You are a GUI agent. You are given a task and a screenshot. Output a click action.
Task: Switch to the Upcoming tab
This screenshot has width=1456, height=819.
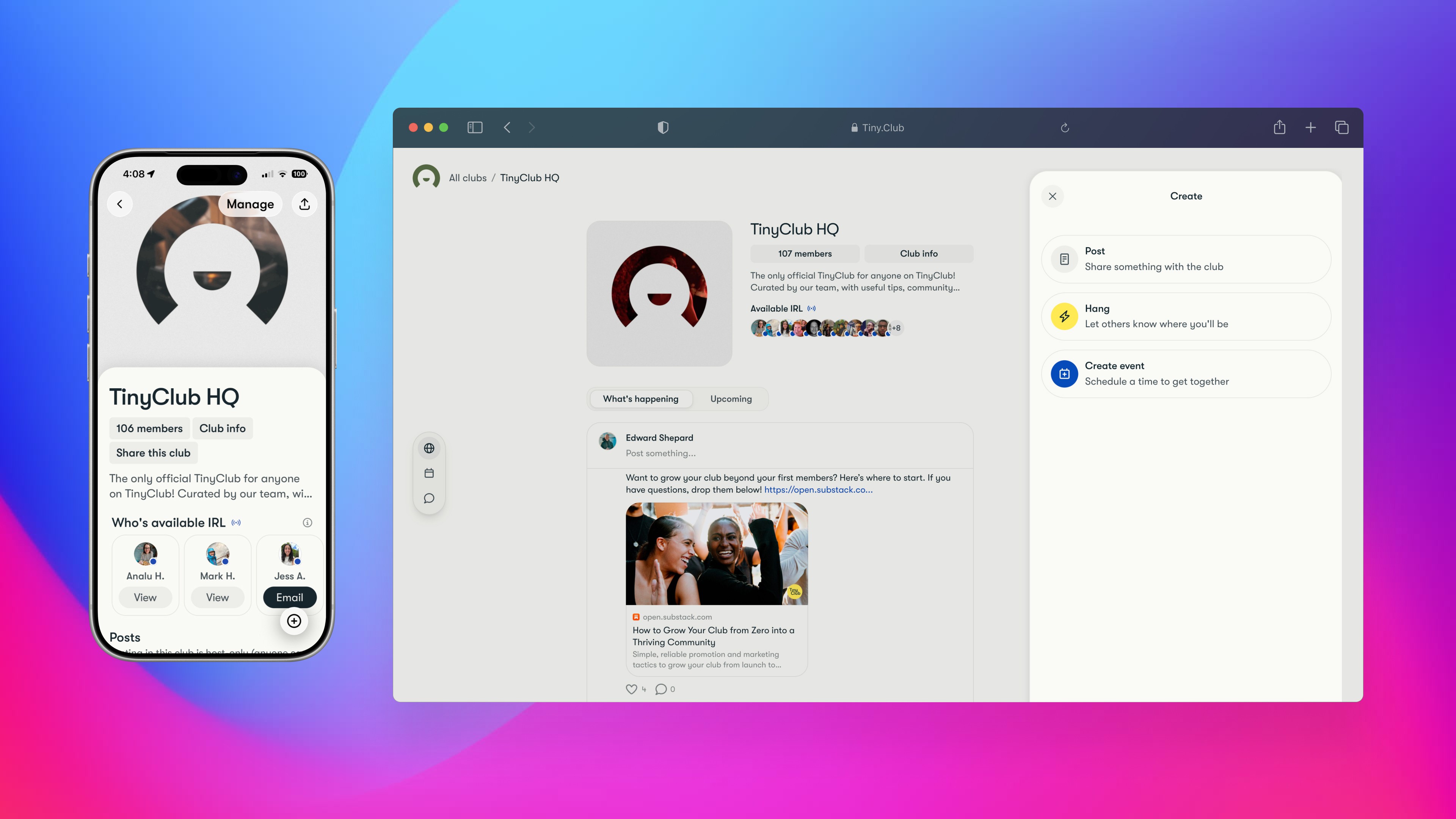[x=731, y=399]
